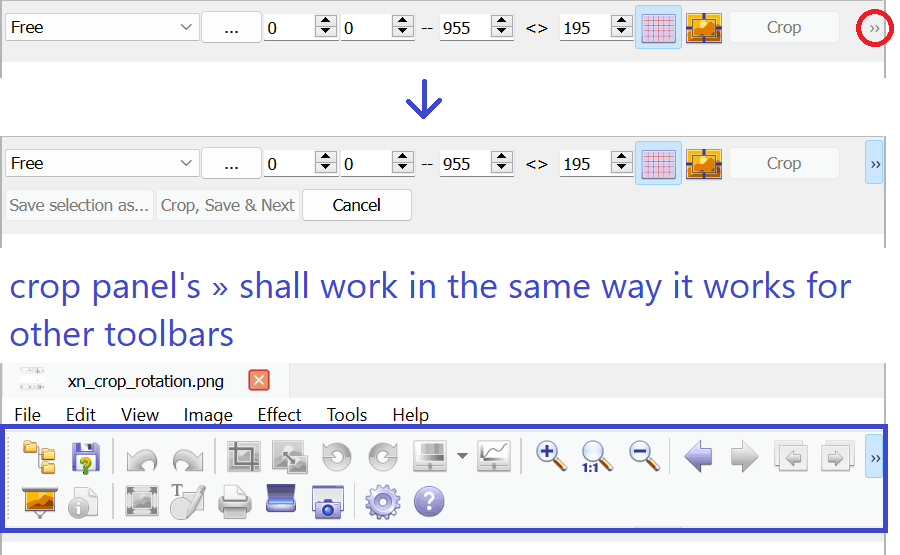Click the '...' button above Crop, Save & Next
This screenshot has height=555, width=900.
coord(231,163)
